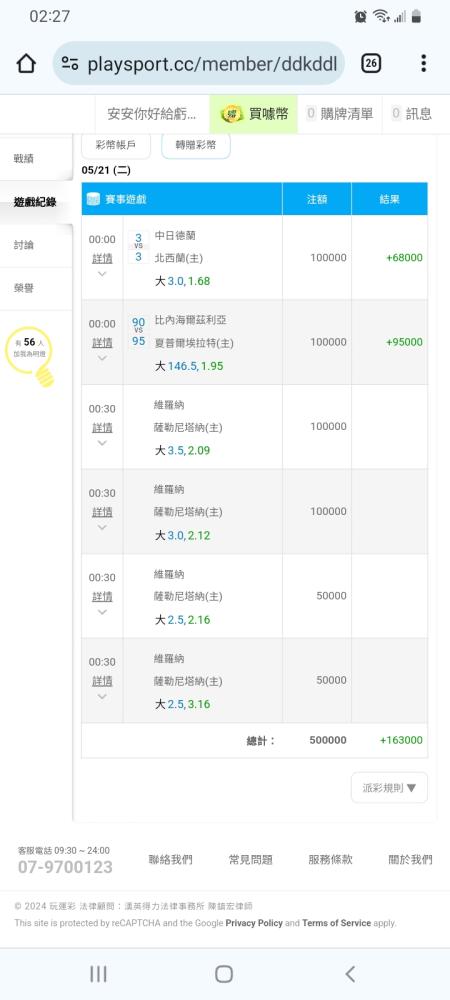Open the 聯絡我們 footer link

click(x=170, y=860)
